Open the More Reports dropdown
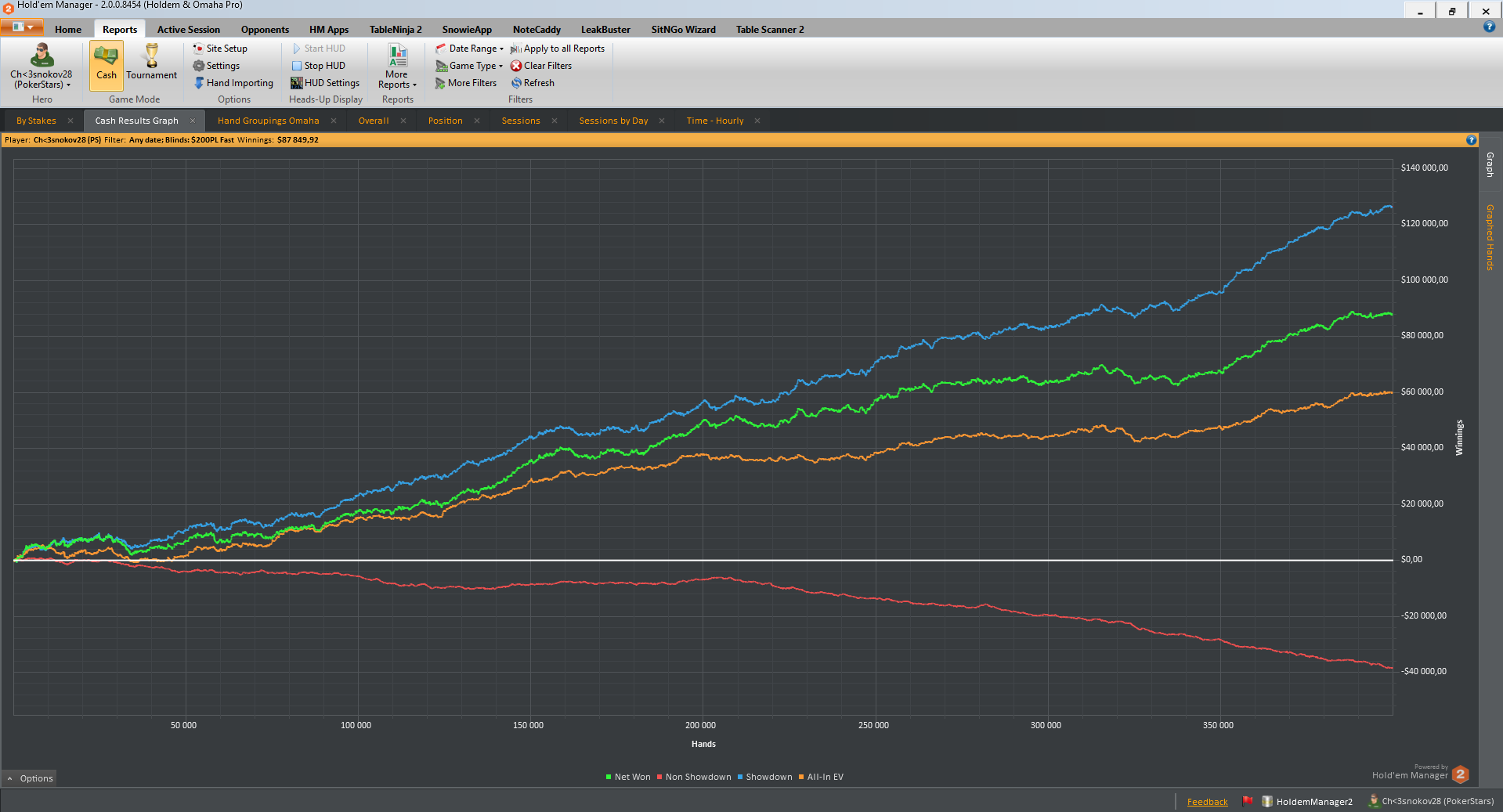 click(x=397, y=79)
